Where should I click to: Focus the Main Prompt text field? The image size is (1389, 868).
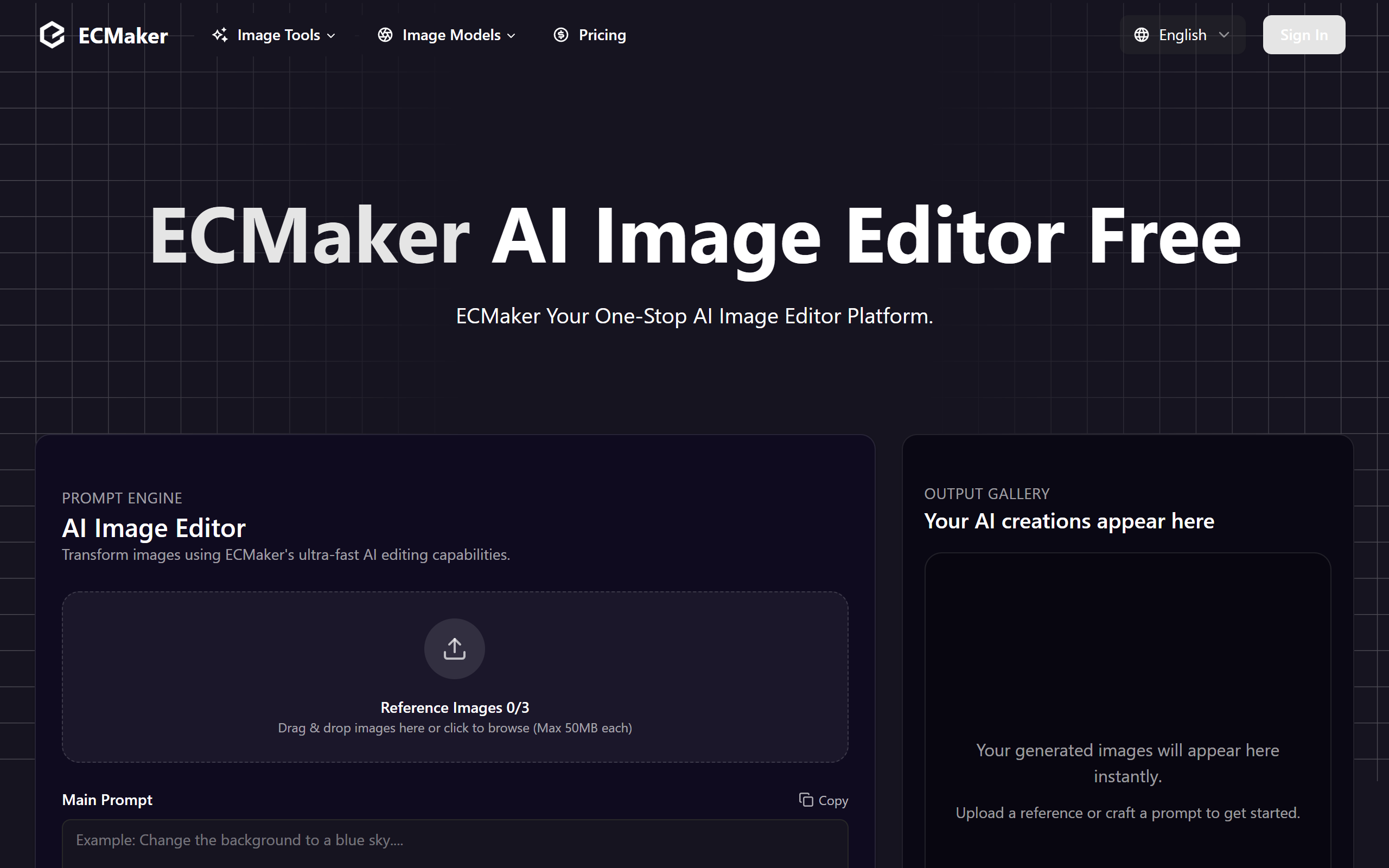pos(455,844)
